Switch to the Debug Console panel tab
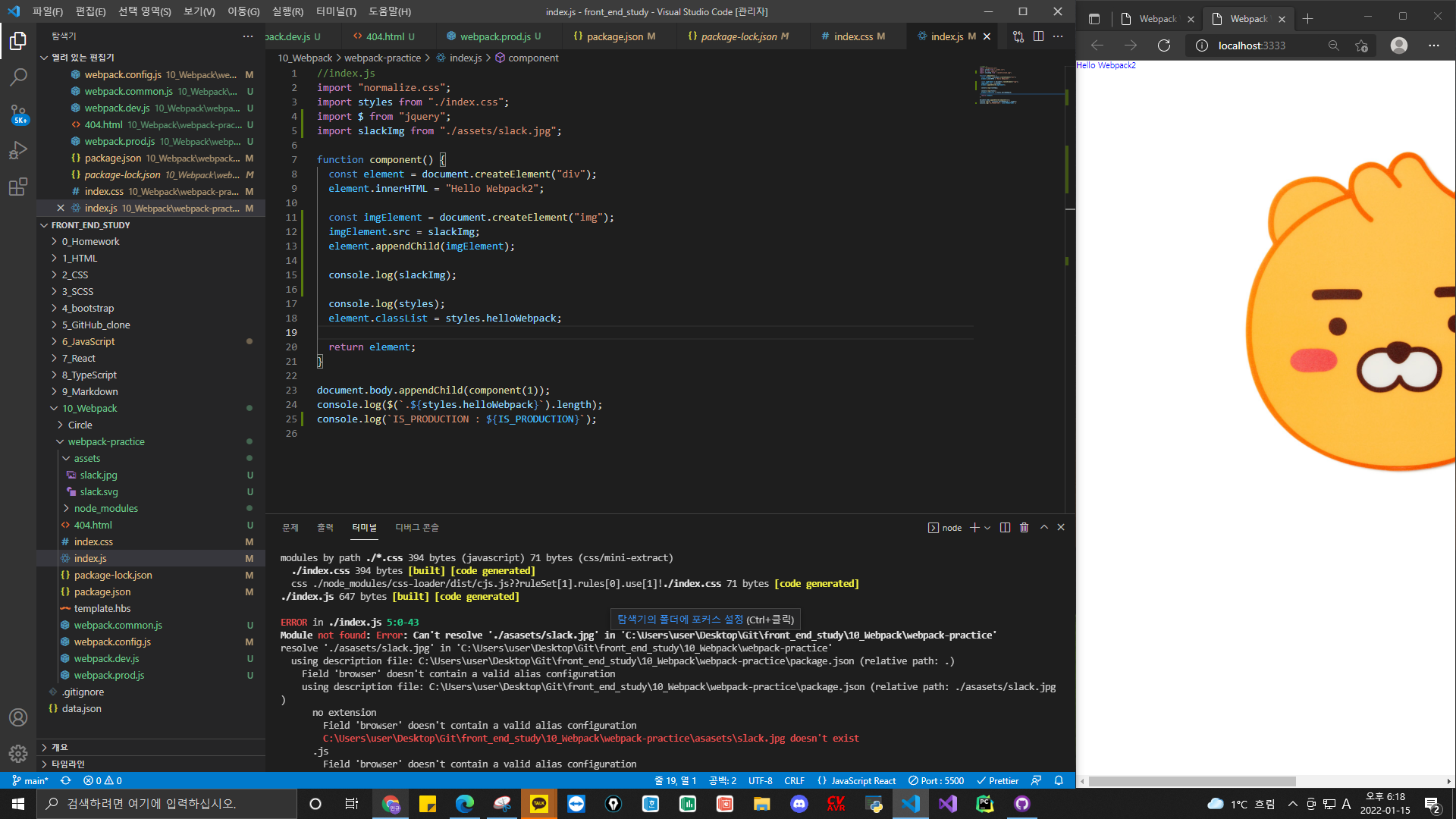Screen dimensions: 1456x819 pos(417,528)
